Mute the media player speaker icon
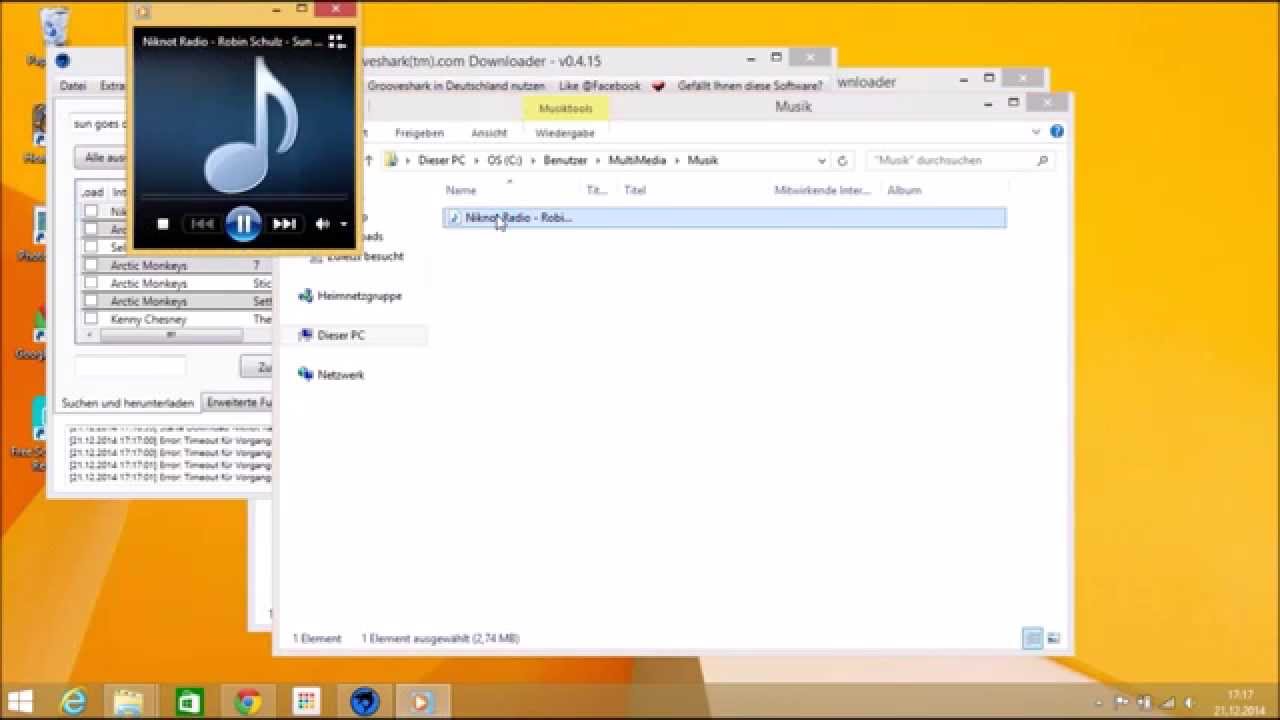The width and height of the screenshot is (1280, 720). (322, 224)
